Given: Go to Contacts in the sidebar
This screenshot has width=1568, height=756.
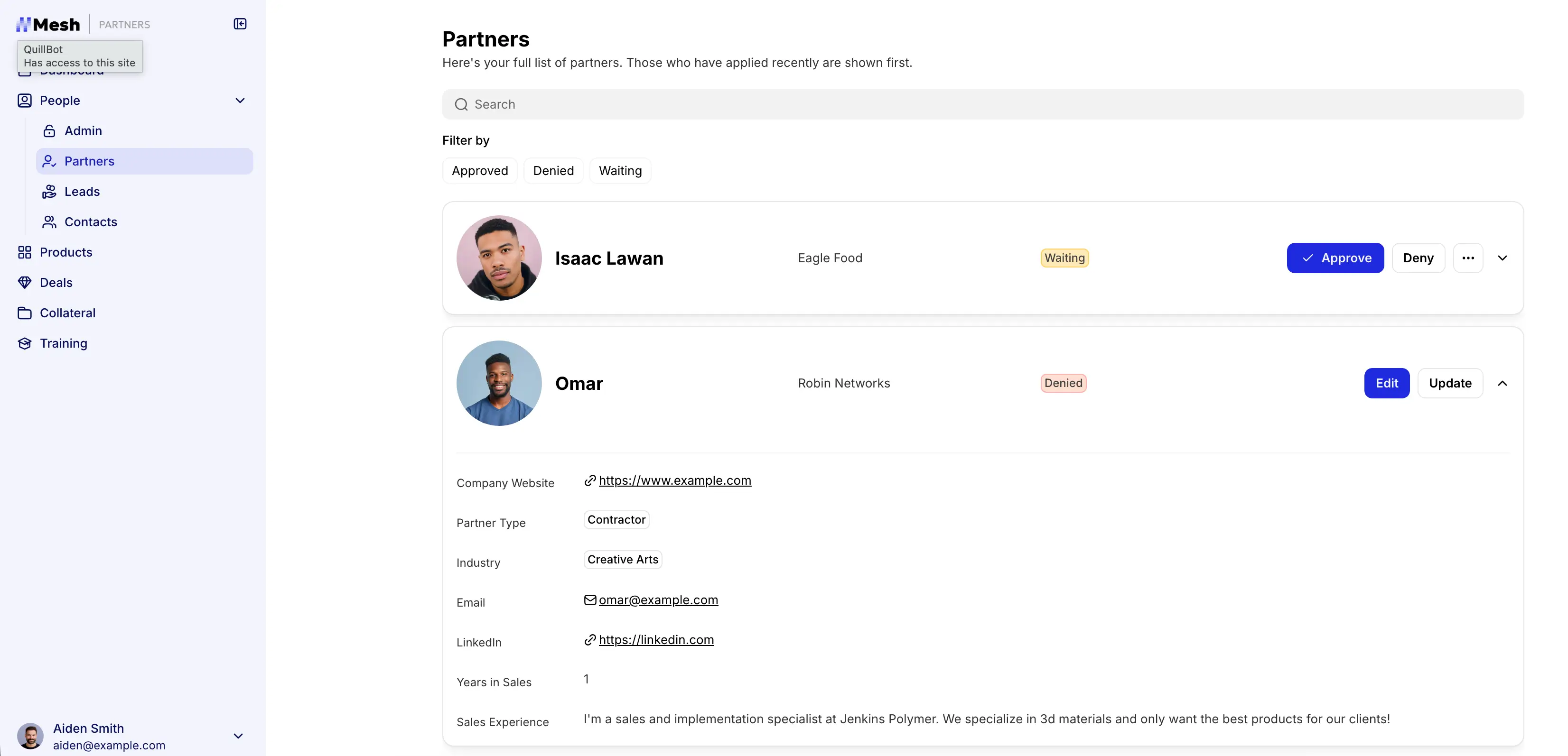Looking at the screenshot, I should point(90,222).
